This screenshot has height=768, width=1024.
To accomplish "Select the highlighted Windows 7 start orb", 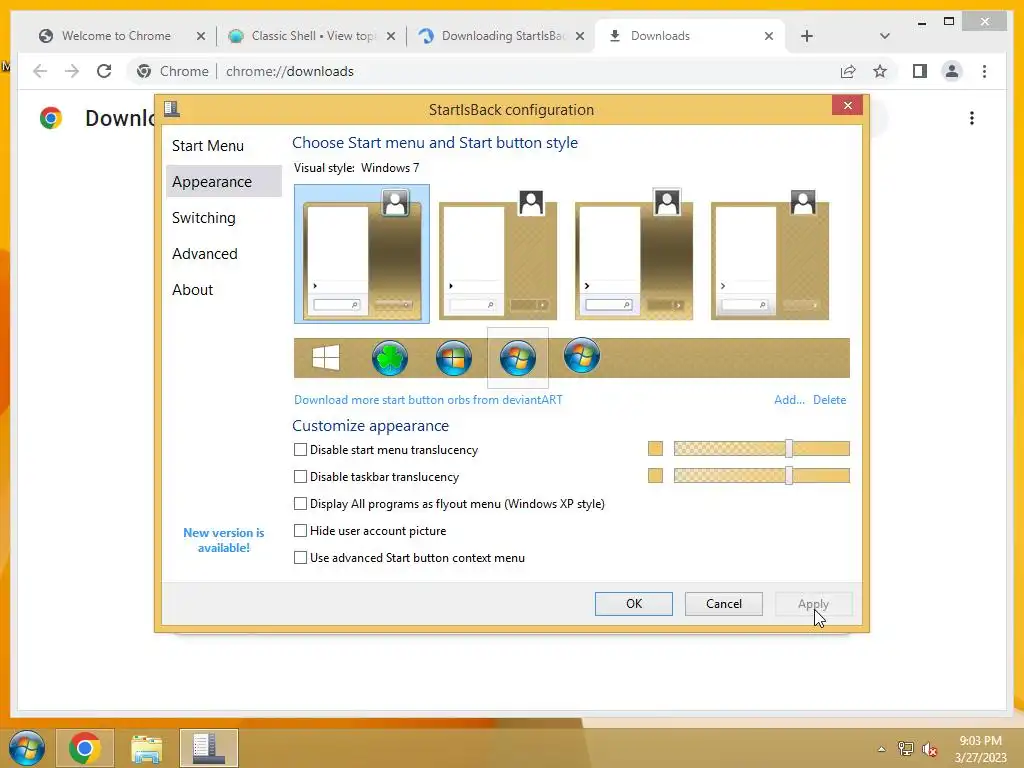I will [518, 358].
